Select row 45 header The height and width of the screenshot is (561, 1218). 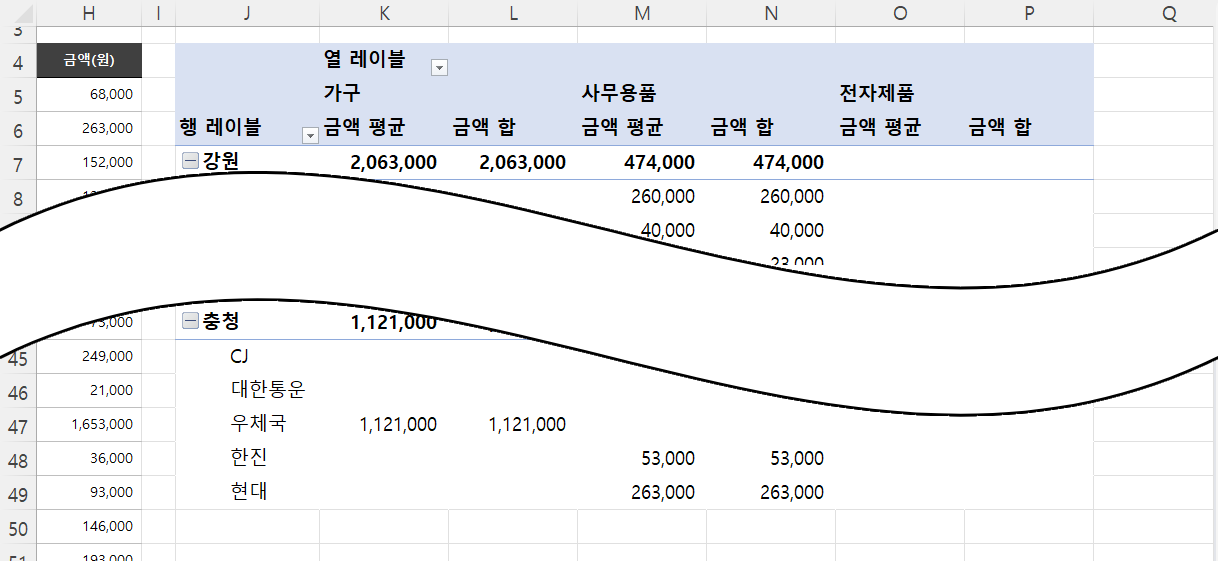click(18, 359)
